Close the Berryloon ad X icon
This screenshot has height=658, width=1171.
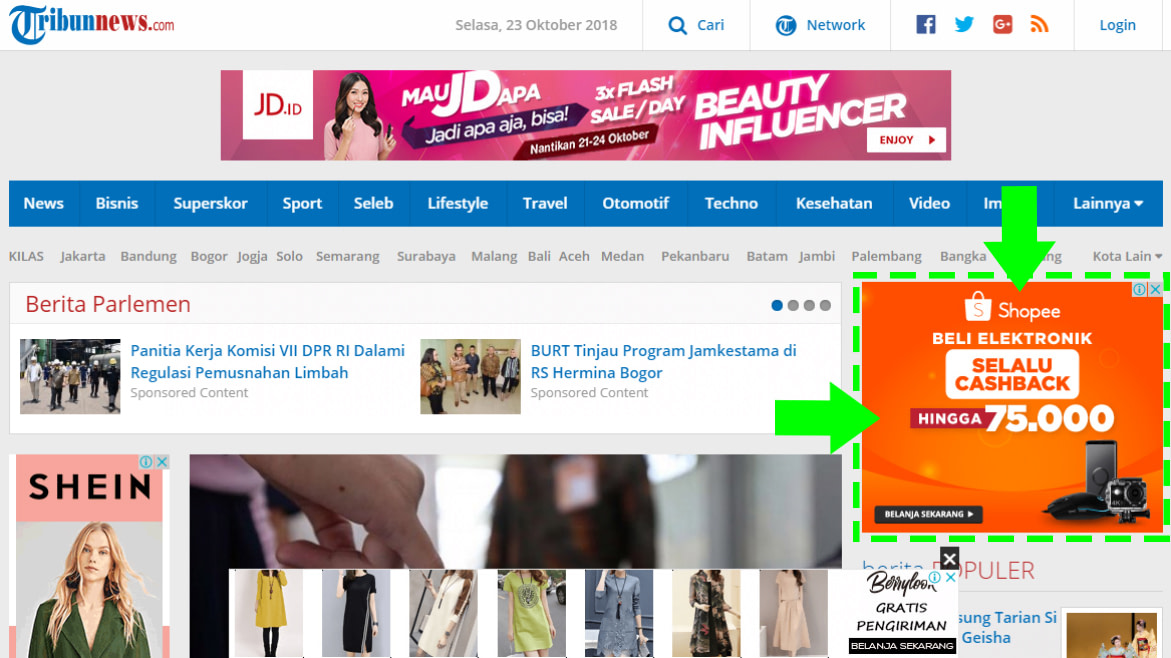pyautogui.click(x=950, y=577)
